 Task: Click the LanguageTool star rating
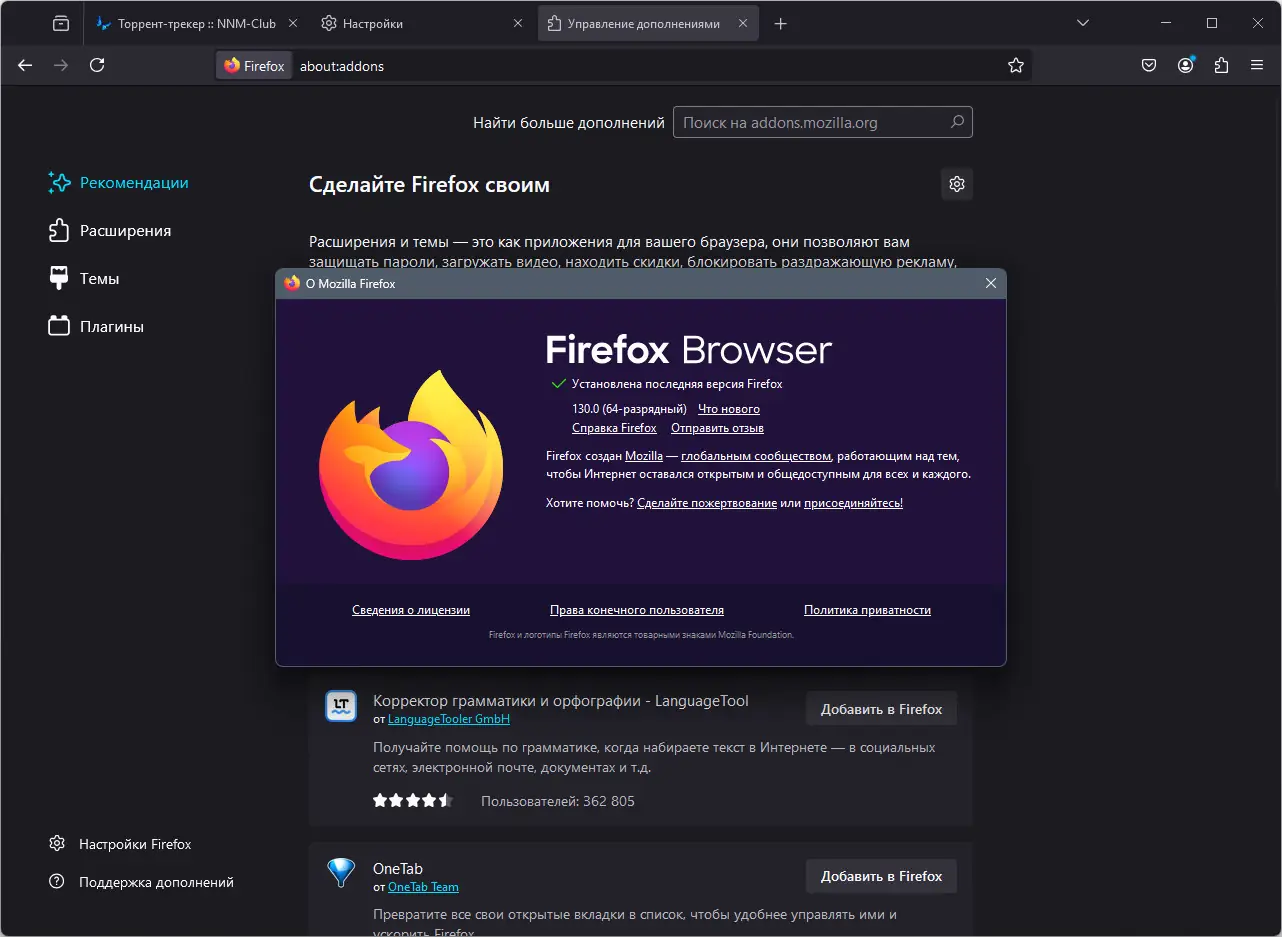click(x=413, y=801)
